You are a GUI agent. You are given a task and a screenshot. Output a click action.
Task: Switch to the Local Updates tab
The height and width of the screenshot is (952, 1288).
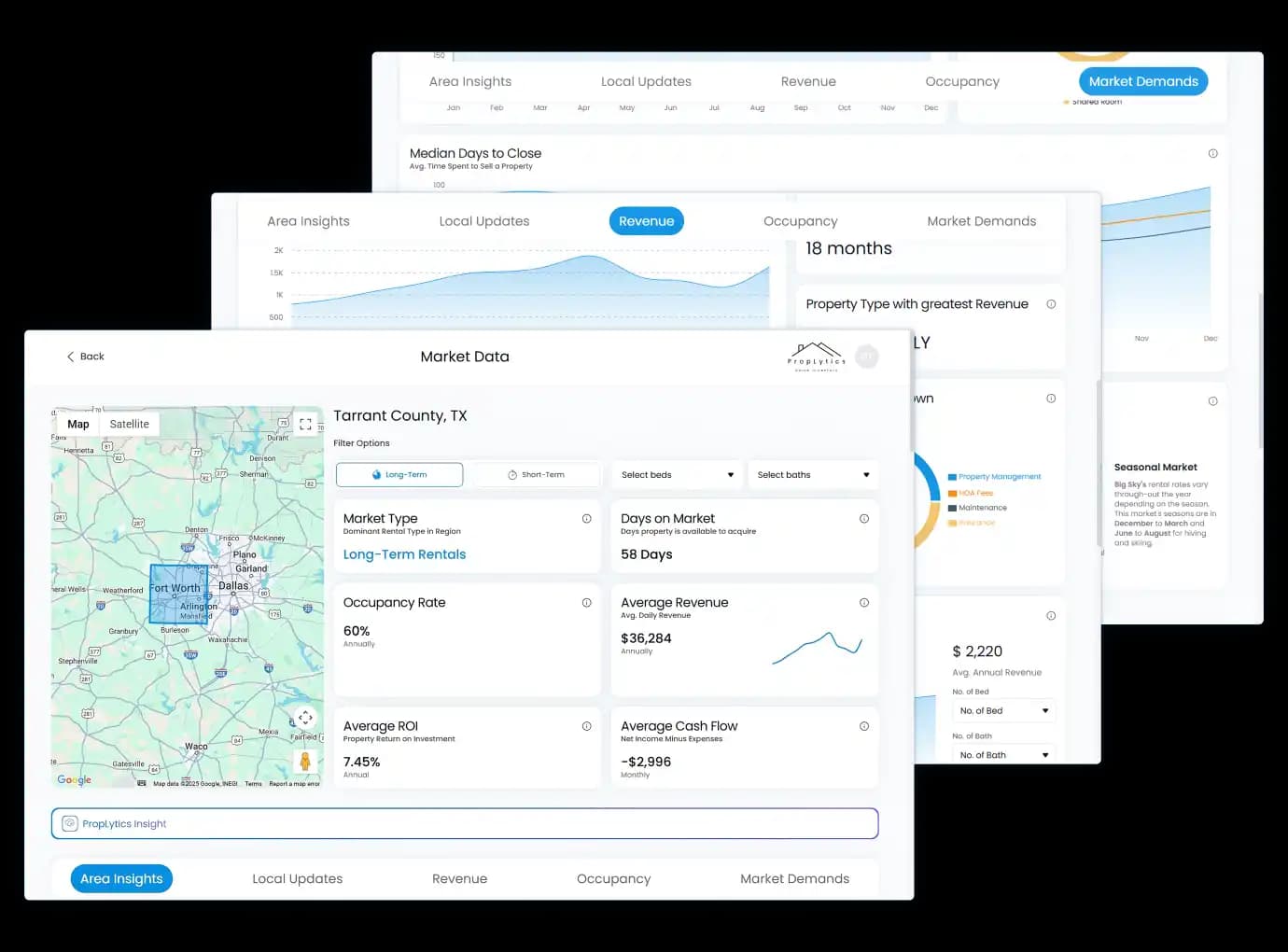297,878
